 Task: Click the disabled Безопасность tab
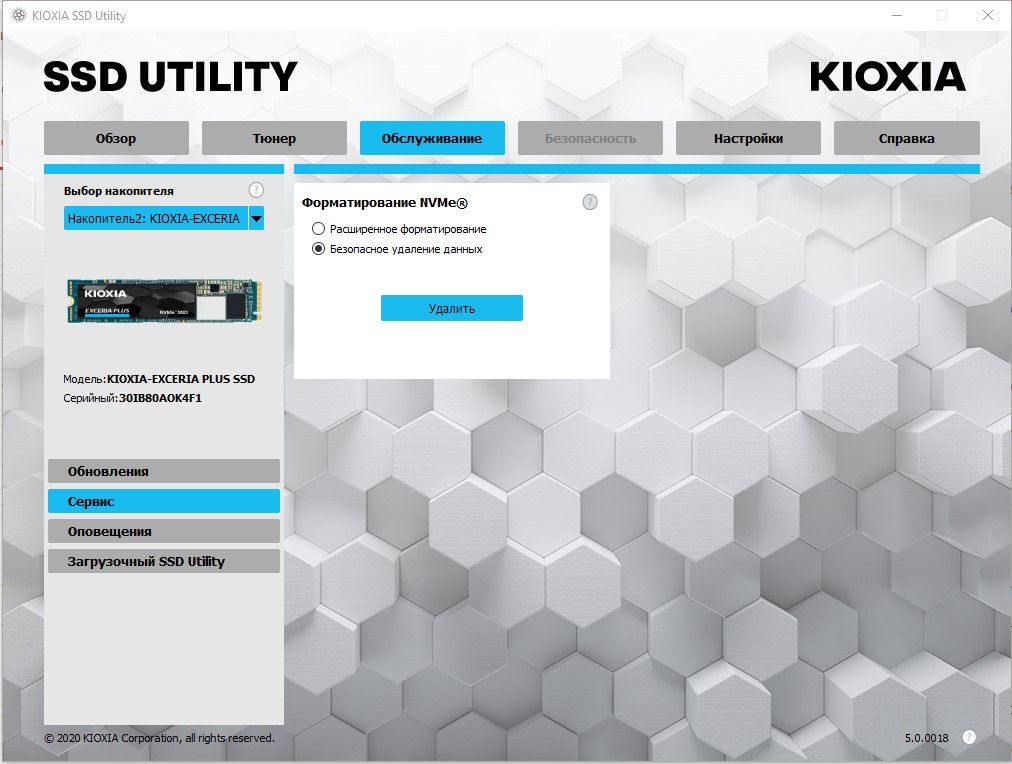coord(590,138)
